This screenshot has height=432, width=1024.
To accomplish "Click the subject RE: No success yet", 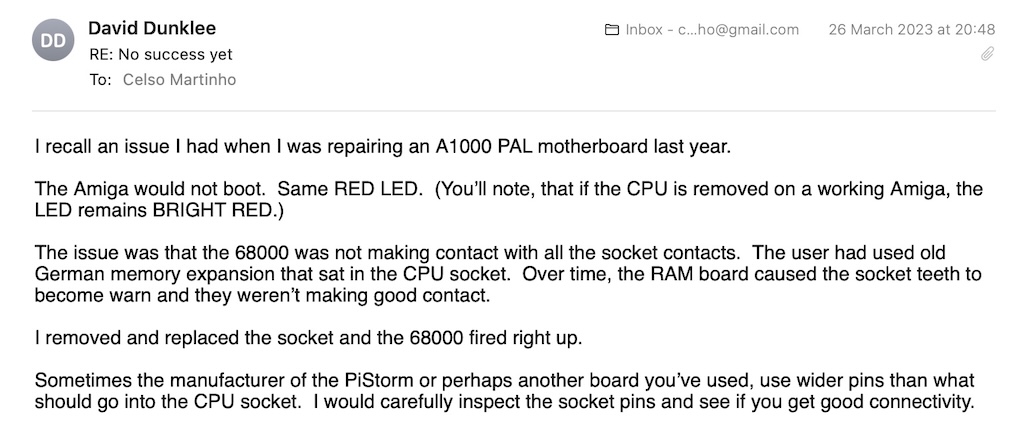I will coord(160,55).
